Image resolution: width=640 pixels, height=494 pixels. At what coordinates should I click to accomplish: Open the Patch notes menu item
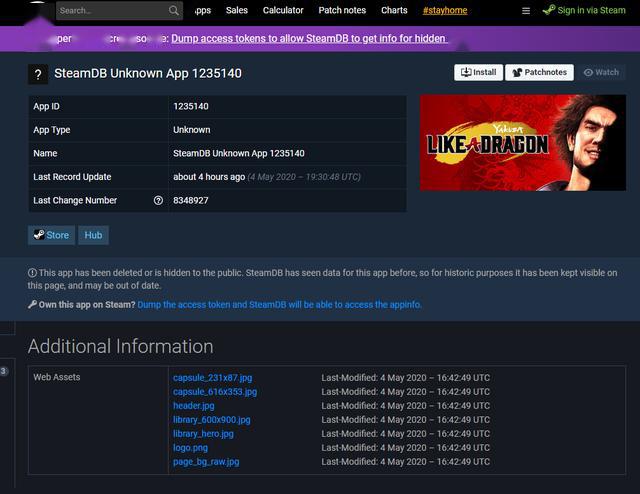pyautogui.click(x=342, y=10)
